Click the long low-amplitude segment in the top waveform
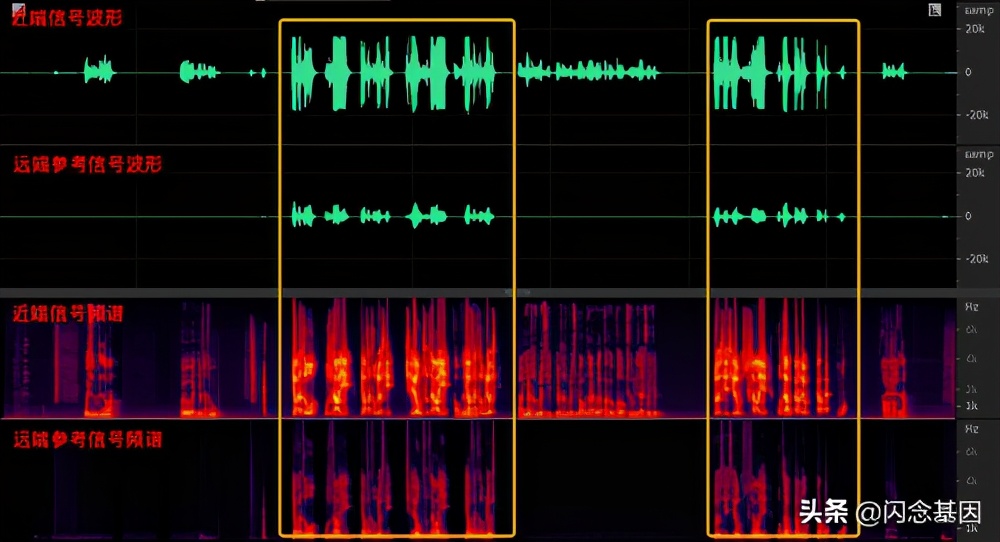This screenshot has width=1000, height=542. point(588,70)
